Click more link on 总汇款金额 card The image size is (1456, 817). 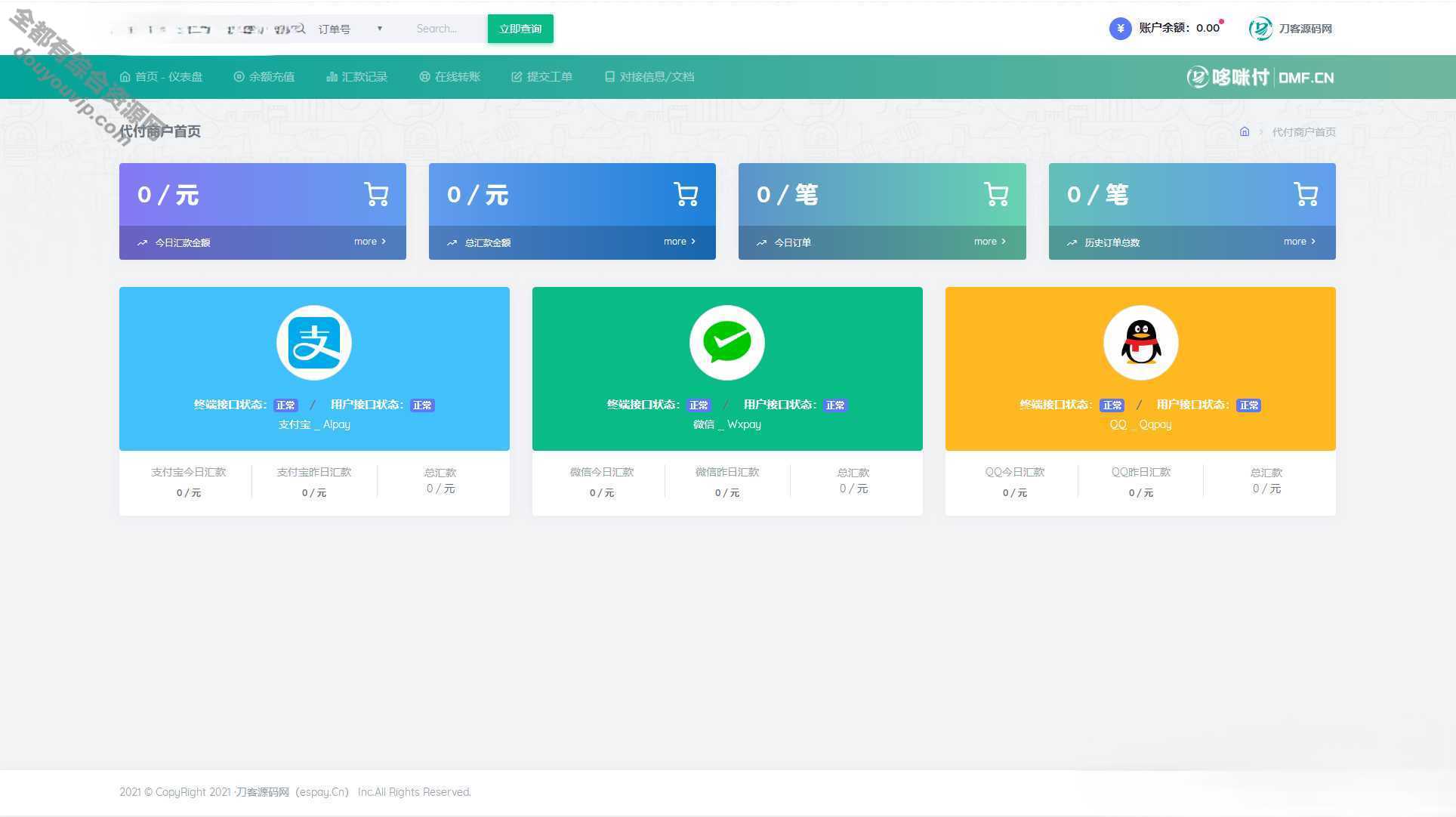pos(680,242)
